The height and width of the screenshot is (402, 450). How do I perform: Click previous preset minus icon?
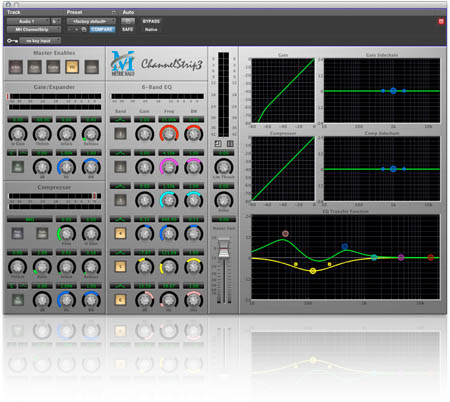coord(70,30)
